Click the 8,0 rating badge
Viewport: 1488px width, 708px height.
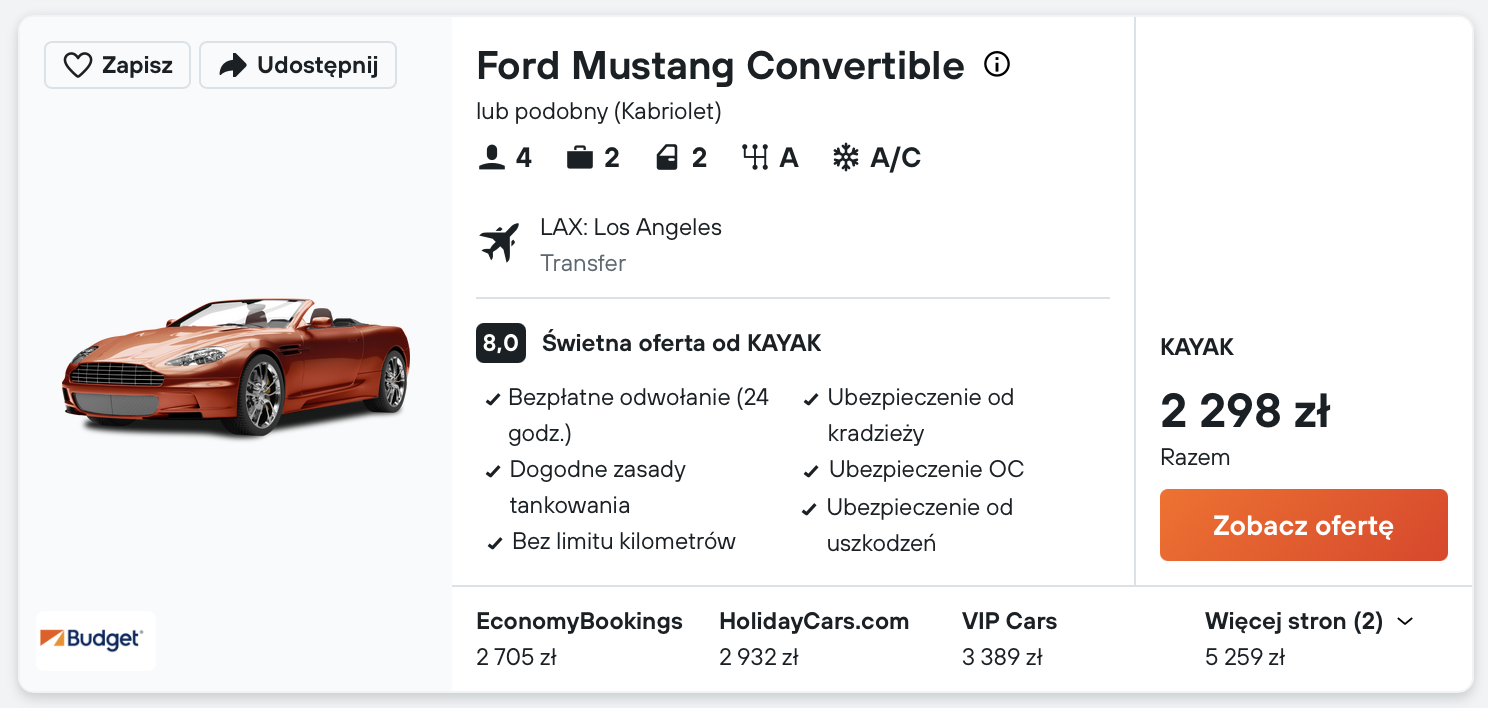(x=500, y=344)
